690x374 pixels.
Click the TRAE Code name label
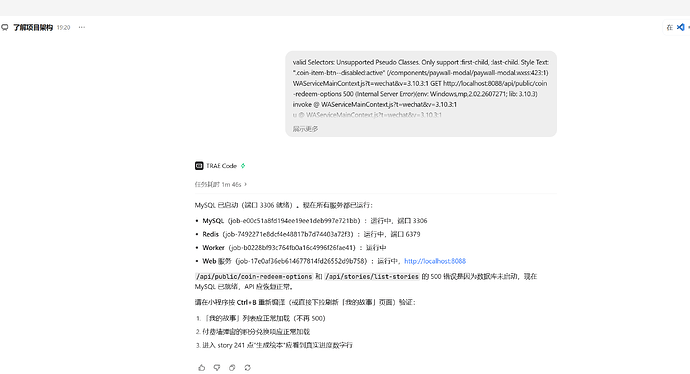(x=221, y=166)
